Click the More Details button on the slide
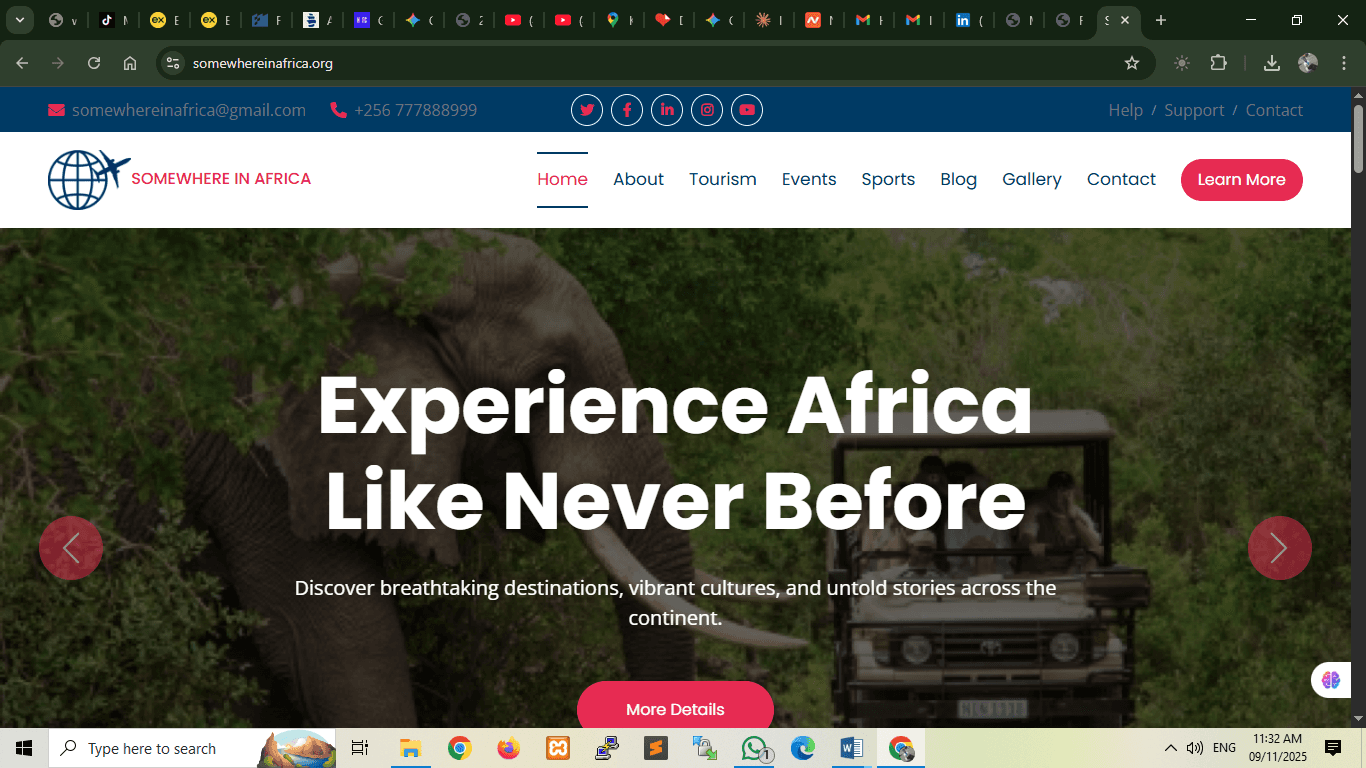Image resolution: width=1366 pixels, height=768 pixels. click(675, 708)
